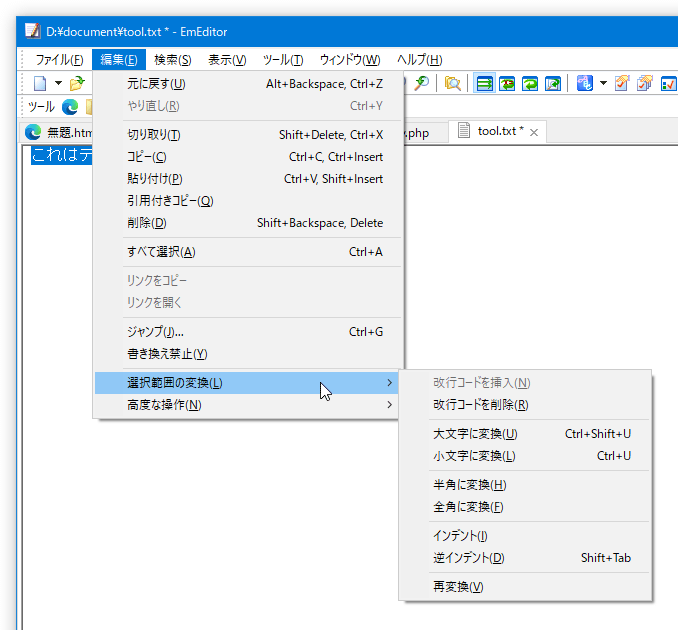Choose 引用付きコピー(Q) menu entry
Image resolution: width=678 pixels, height=630 pixels.
pos(249,201)
